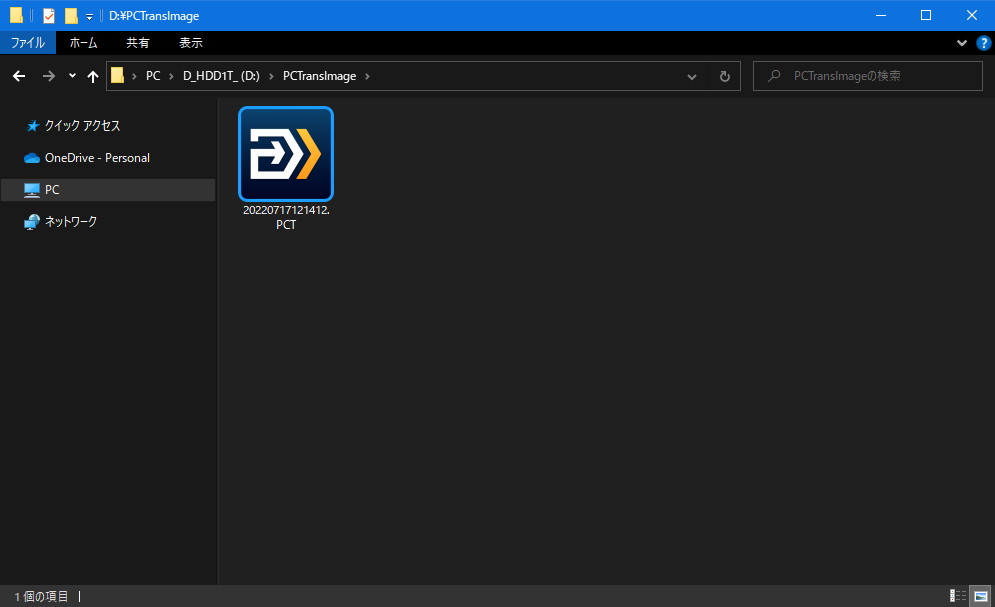This screenshot has width=995, height=607.
Task: Expand chevron before PC in address bar
Action: click(134, 76)
